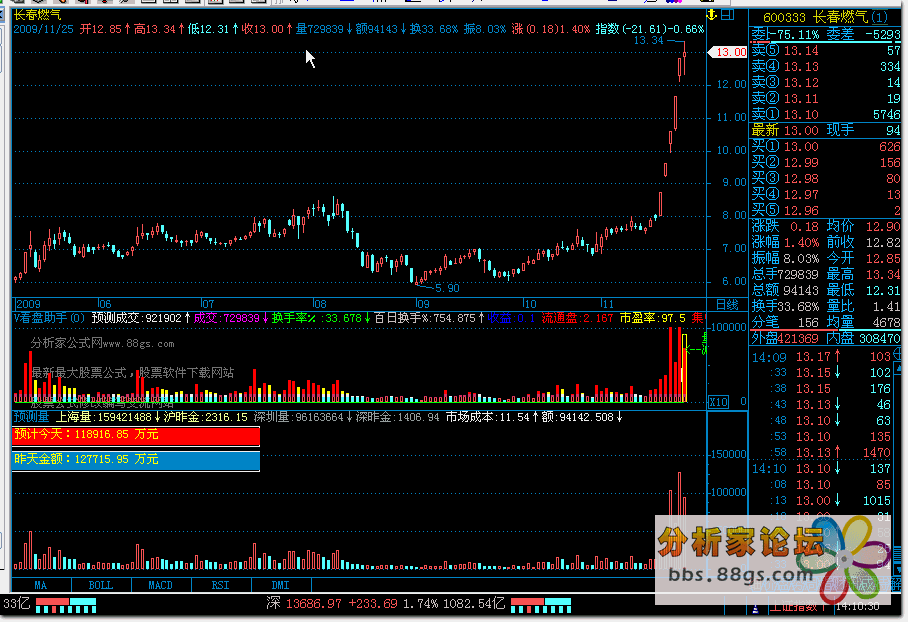Click the 日线 period selector
Image resolution: width=908 pixels, height=622 pixels.
click(x=727, y=303)
